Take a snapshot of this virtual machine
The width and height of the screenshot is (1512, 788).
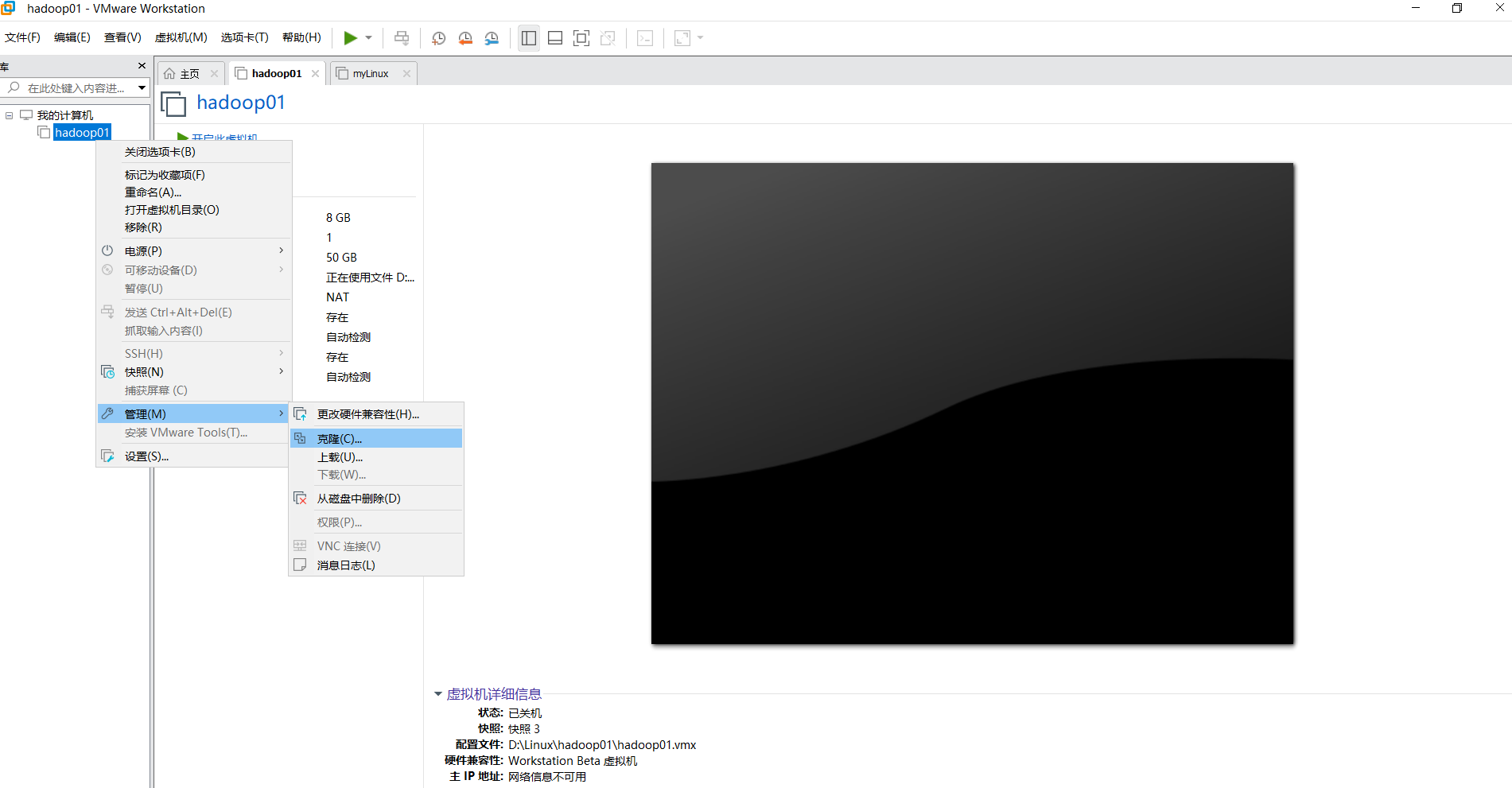pos(438,38)
